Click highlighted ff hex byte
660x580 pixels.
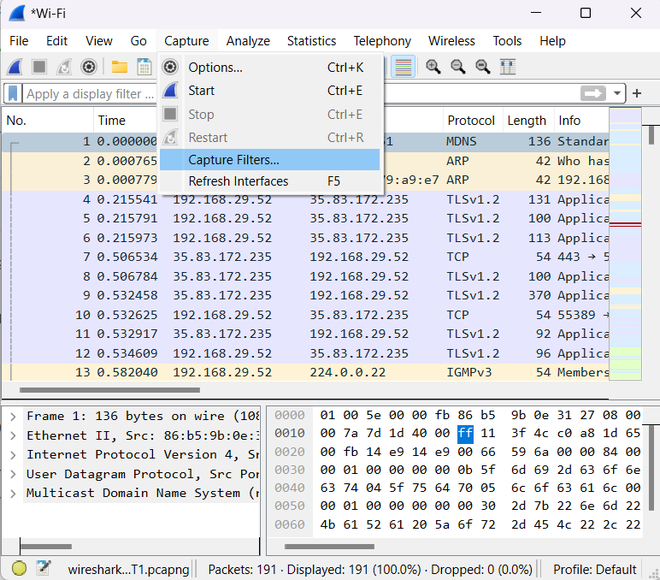pyautogui.click(x=465, y=434)
